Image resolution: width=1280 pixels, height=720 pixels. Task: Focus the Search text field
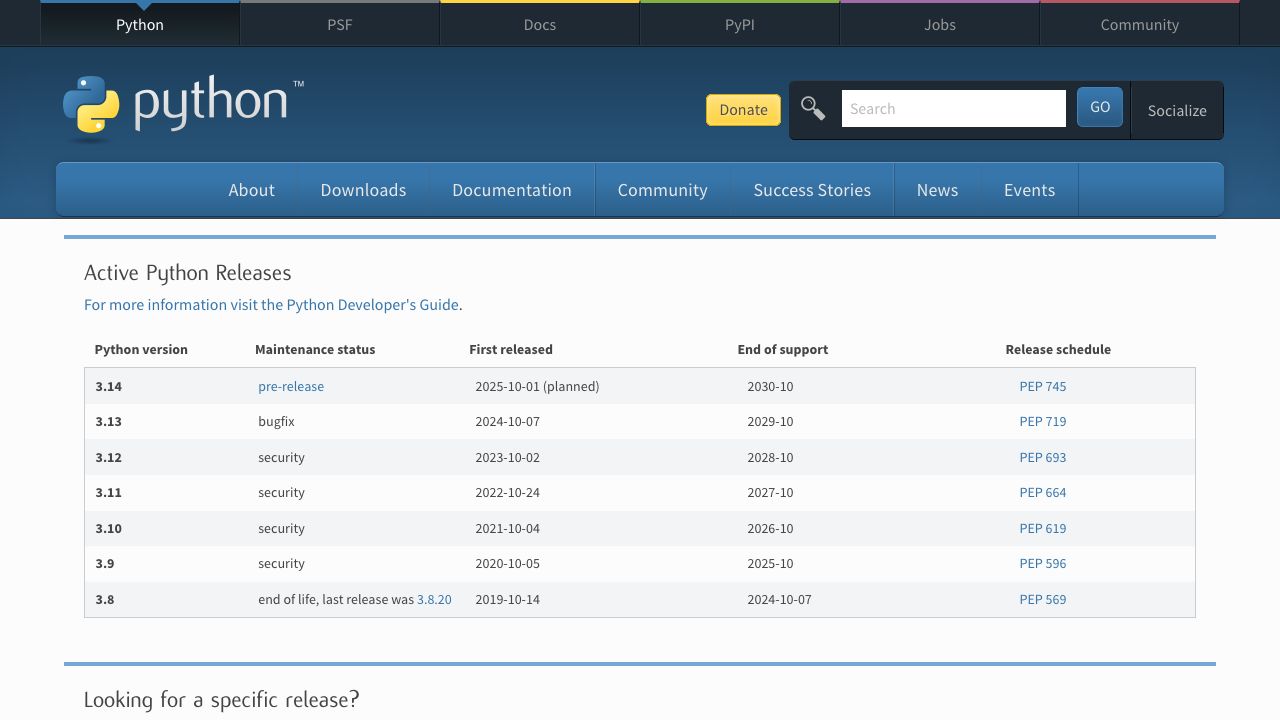point(953,109)
